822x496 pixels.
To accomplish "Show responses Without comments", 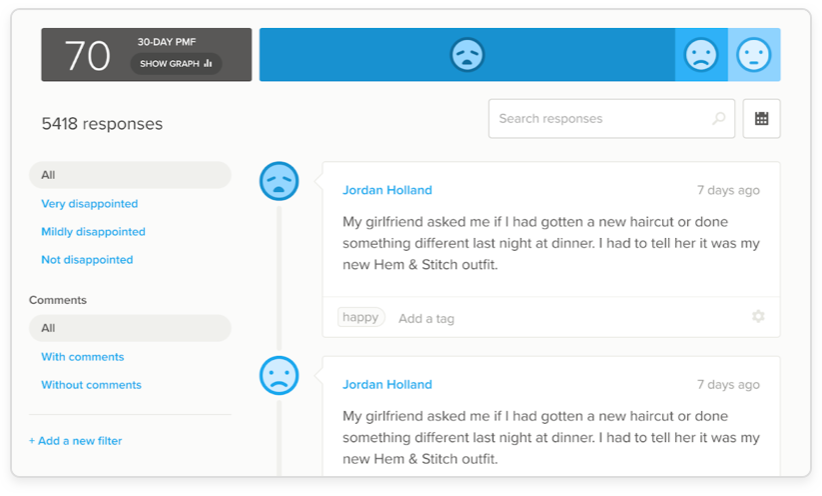I will (91, 385).
